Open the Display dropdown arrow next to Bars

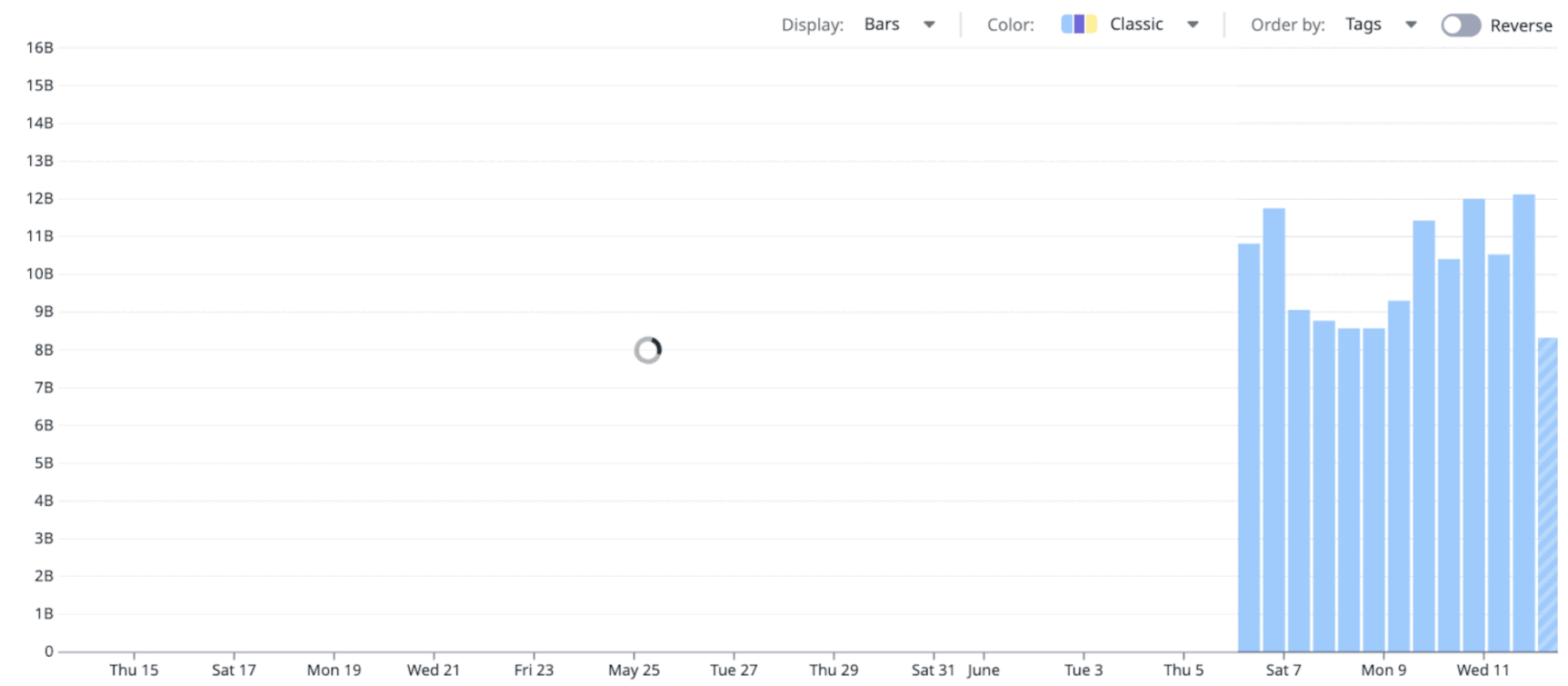pos(929,25)
